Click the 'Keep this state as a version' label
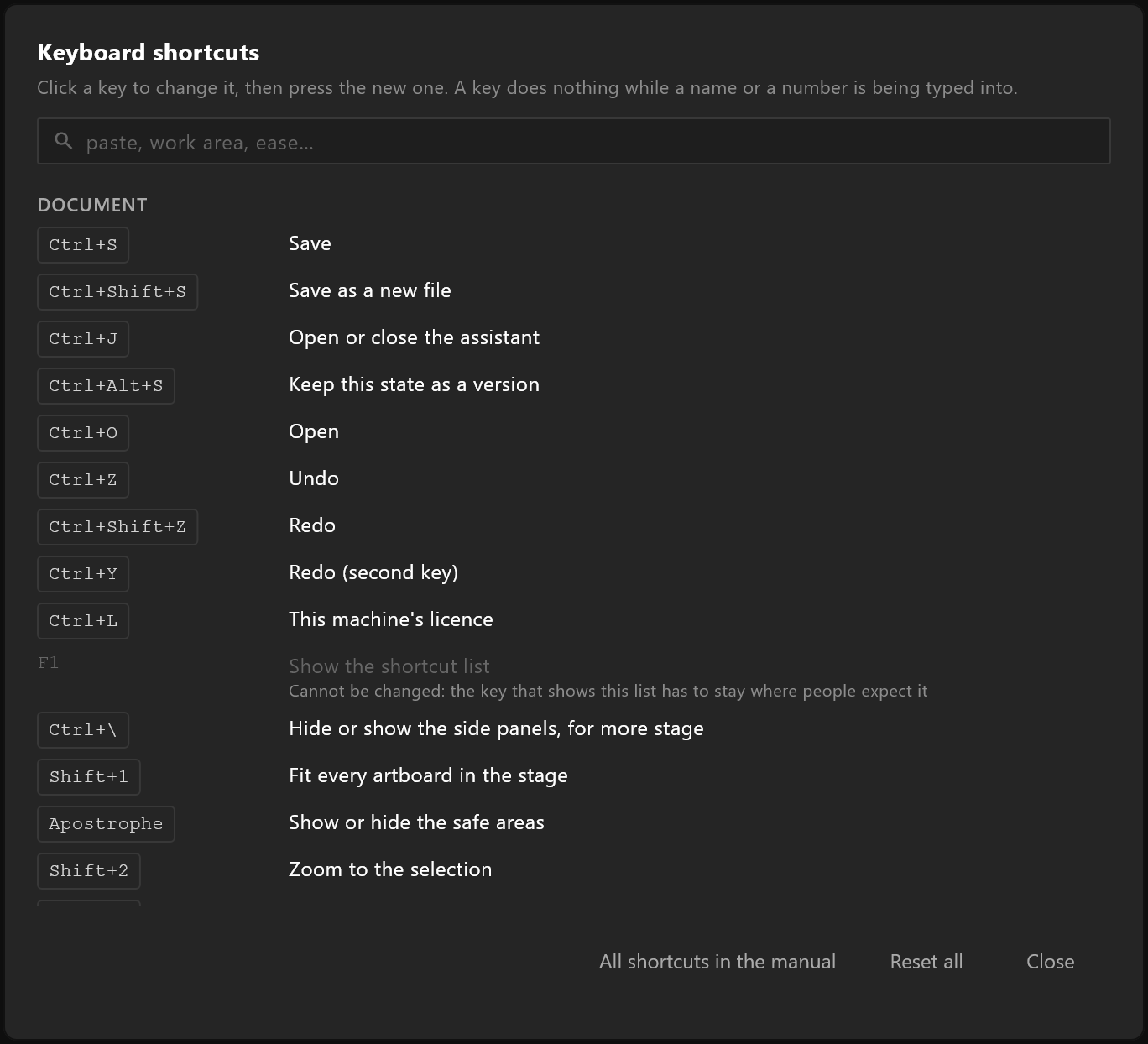Image resolution: width=1148 pixels, height=1044 pixels. (414, 384)
